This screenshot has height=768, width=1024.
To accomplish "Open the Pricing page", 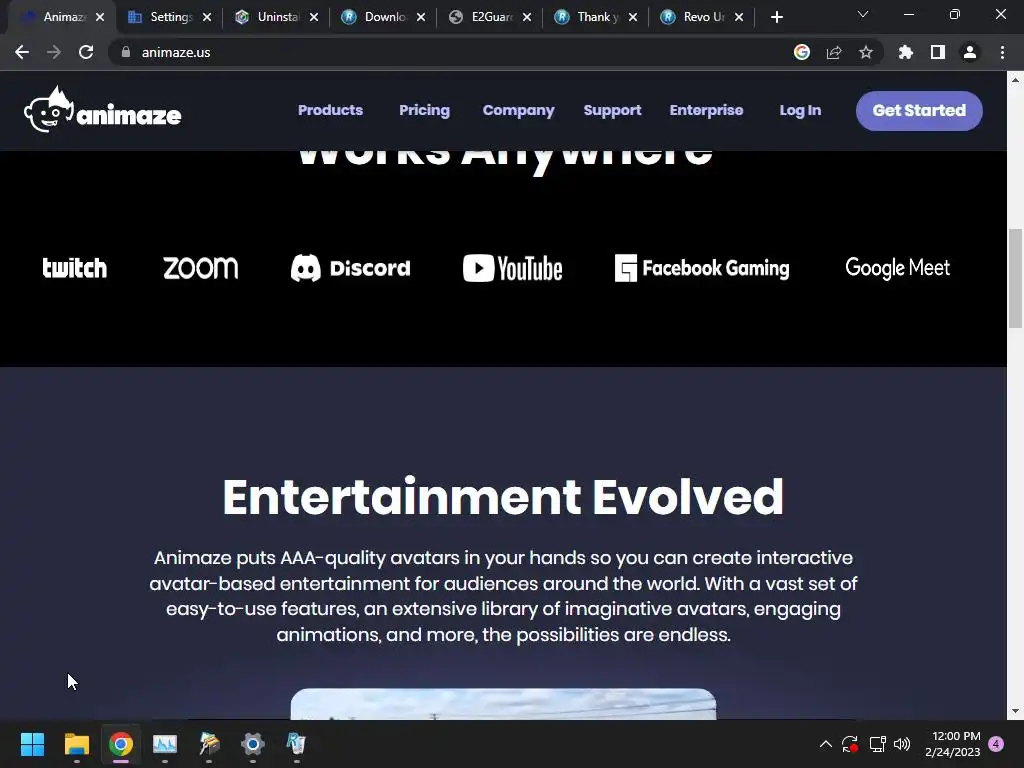I will (424, 110).
